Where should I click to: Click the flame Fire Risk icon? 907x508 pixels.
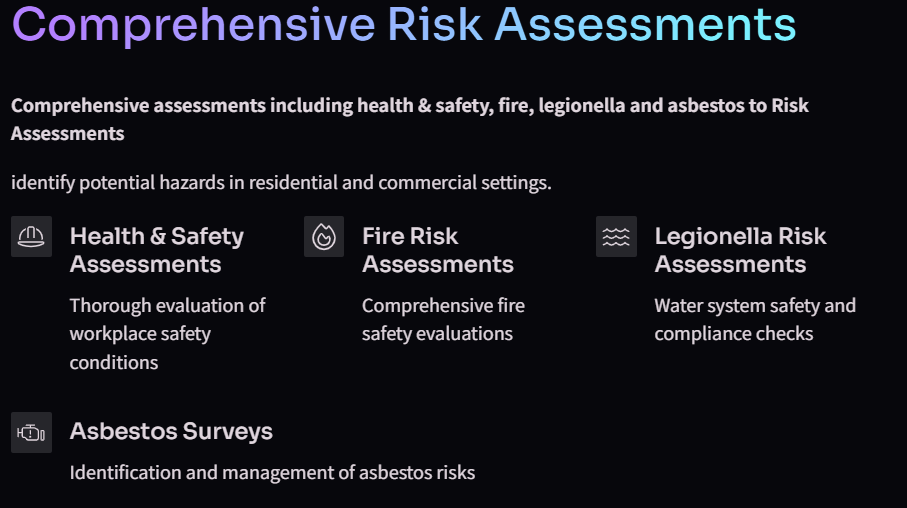point(324,237)
